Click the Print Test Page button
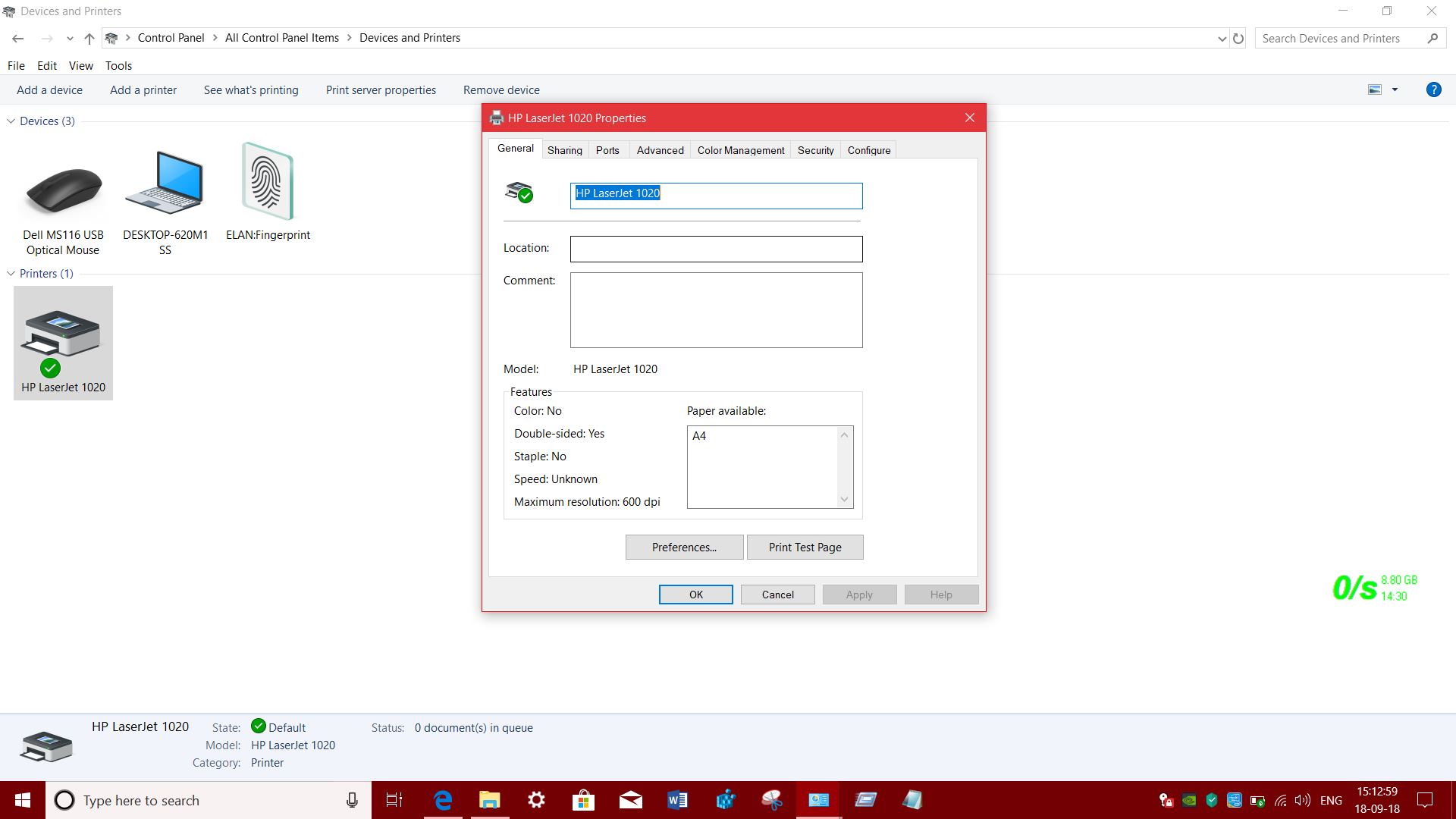This screenshot has height=819, width=1456. point(805,548)
